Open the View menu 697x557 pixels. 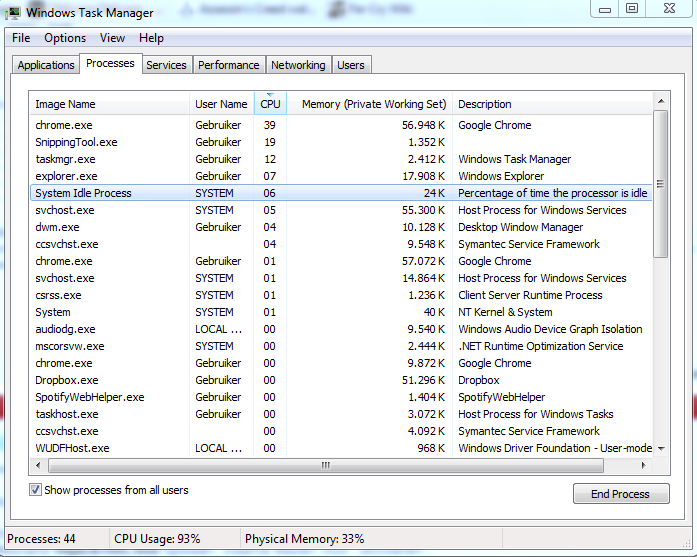click(x=112, y=38)
